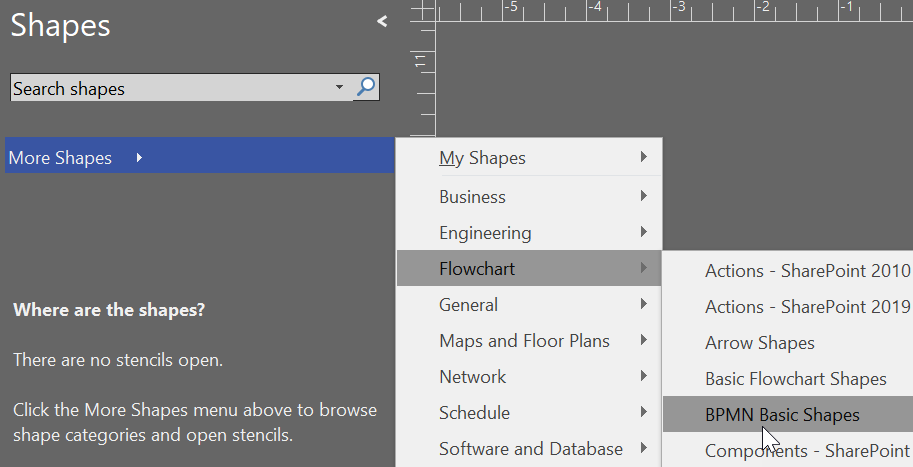Select the BPMN Basic Shapes stencil
This screenshot has height=467, width=913.
[782, 415]
